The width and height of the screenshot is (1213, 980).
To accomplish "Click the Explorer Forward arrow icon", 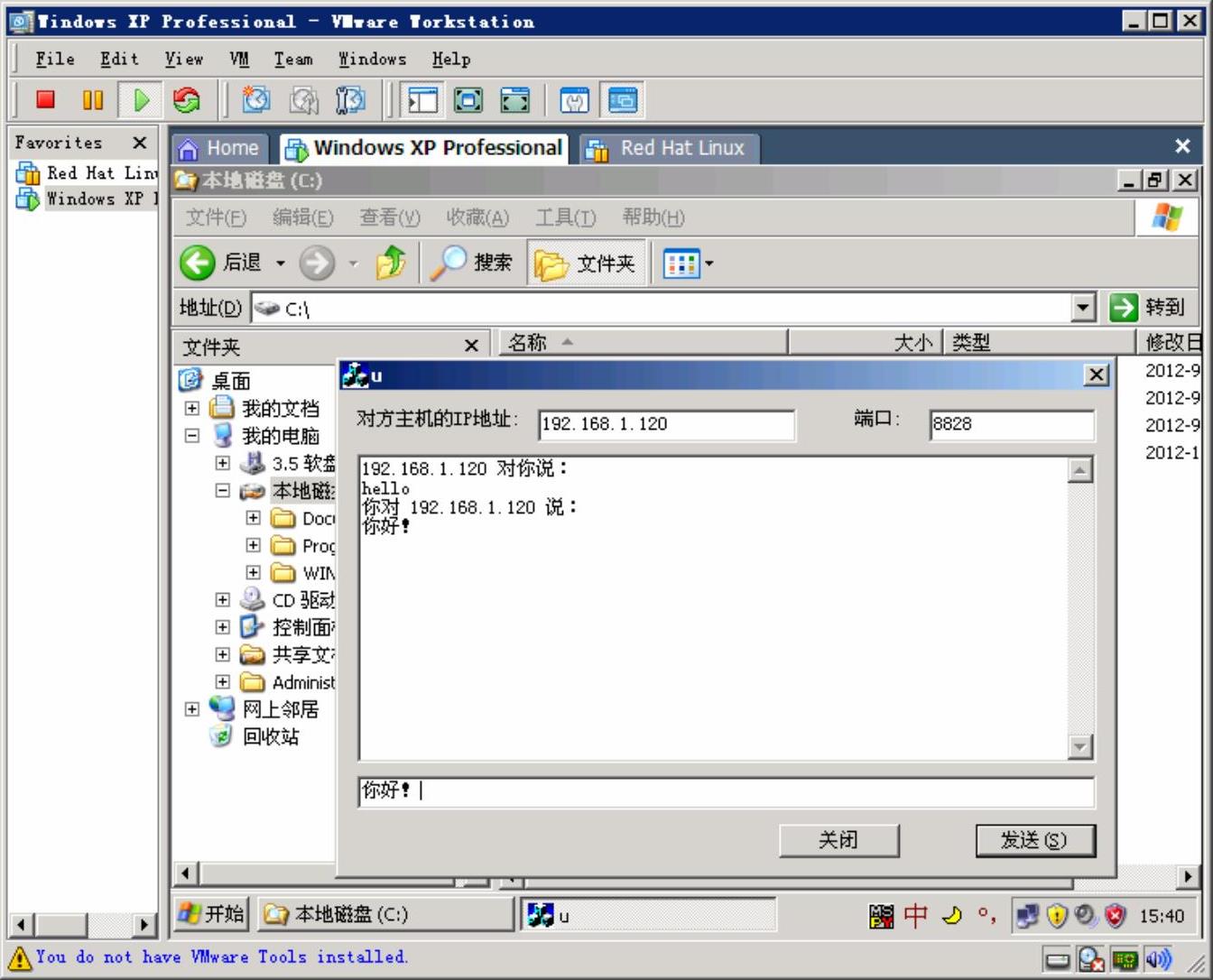I will coord(316,263).
